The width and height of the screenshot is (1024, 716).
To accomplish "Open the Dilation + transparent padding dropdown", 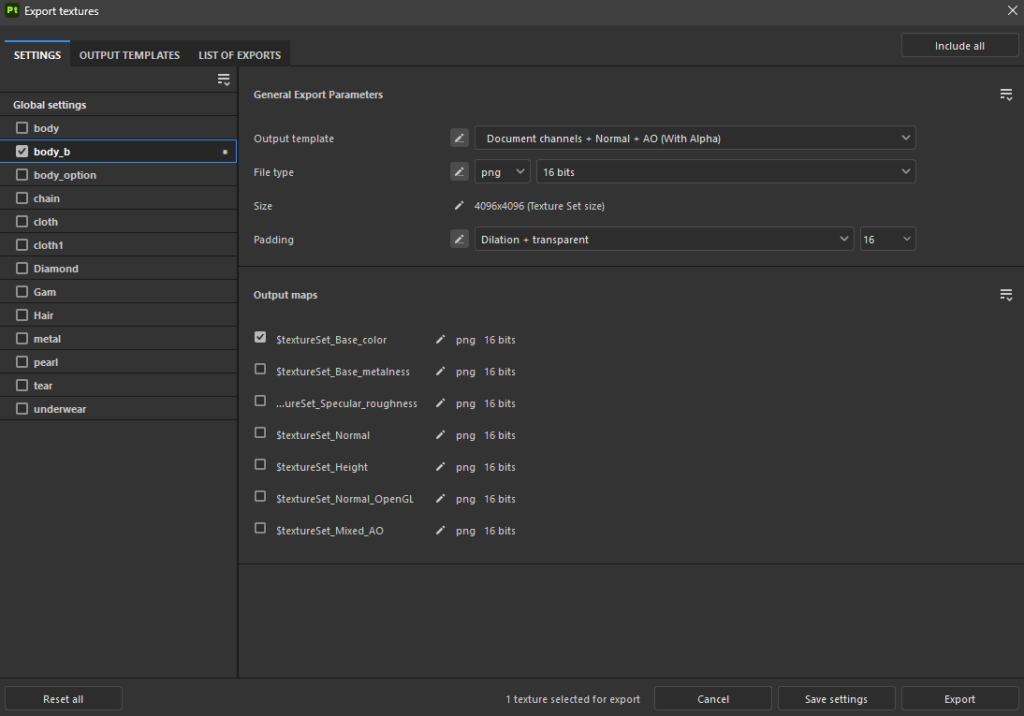I will (664, 239).
